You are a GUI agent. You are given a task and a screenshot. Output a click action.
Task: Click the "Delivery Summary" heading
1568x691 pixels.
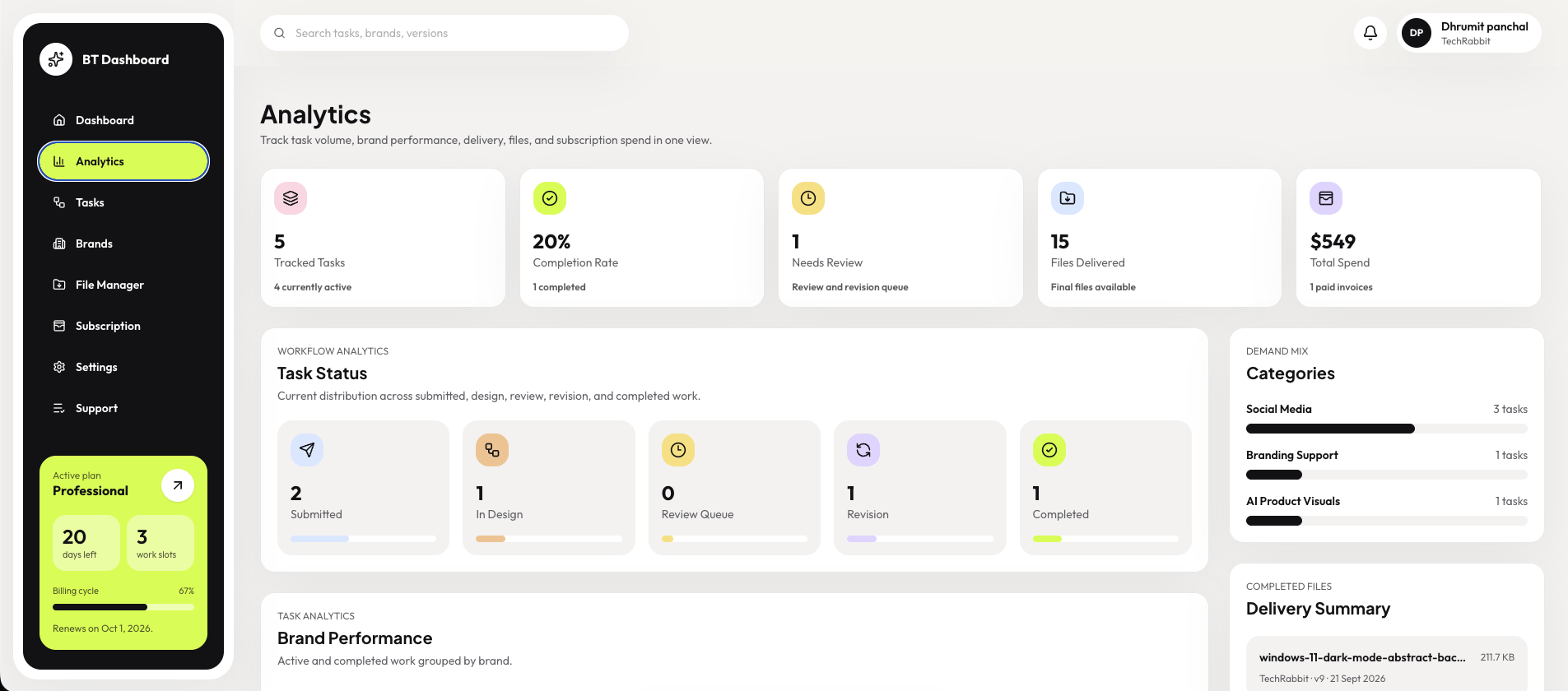(1318, 609)
